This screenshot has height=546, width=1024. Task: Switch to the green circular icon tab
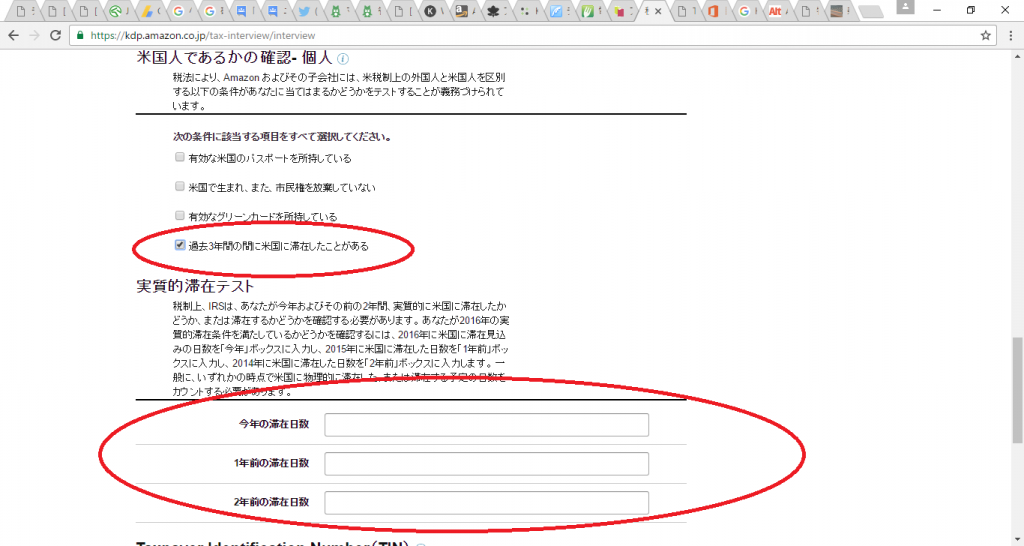point(120,11)
